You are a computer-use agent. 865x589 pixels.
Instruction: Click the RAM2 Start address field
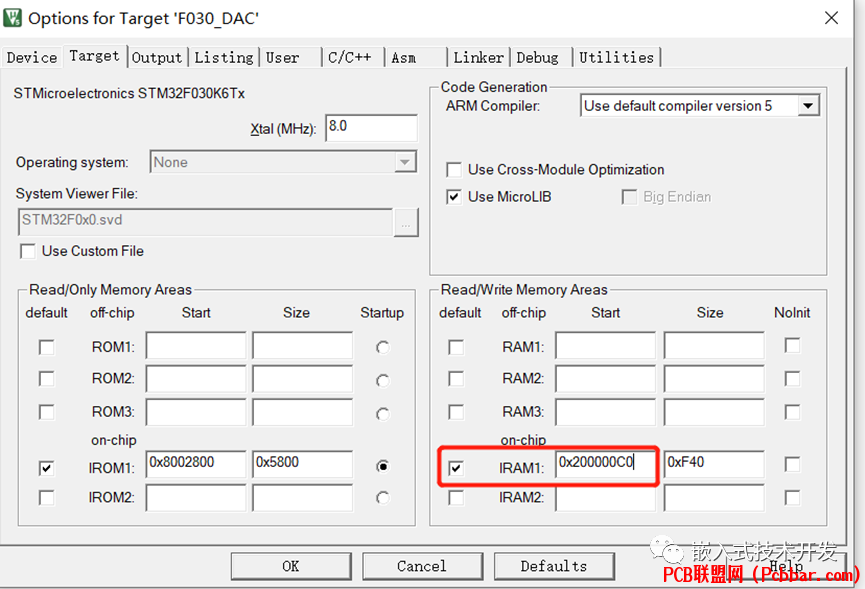click(x=605, y=378)
